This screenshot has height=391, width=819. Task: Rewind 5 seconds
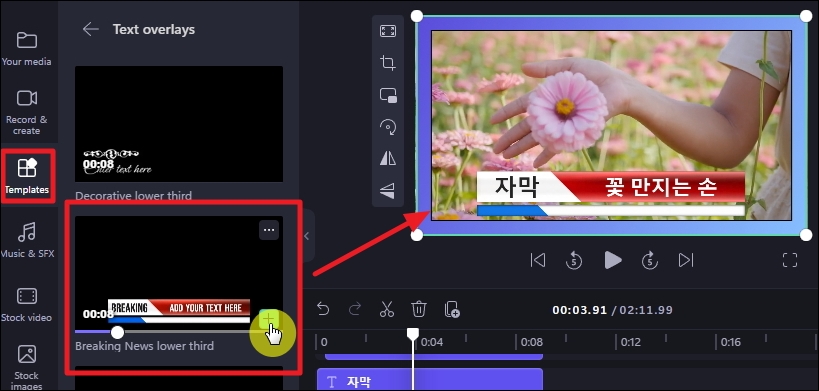click(574, 260)
